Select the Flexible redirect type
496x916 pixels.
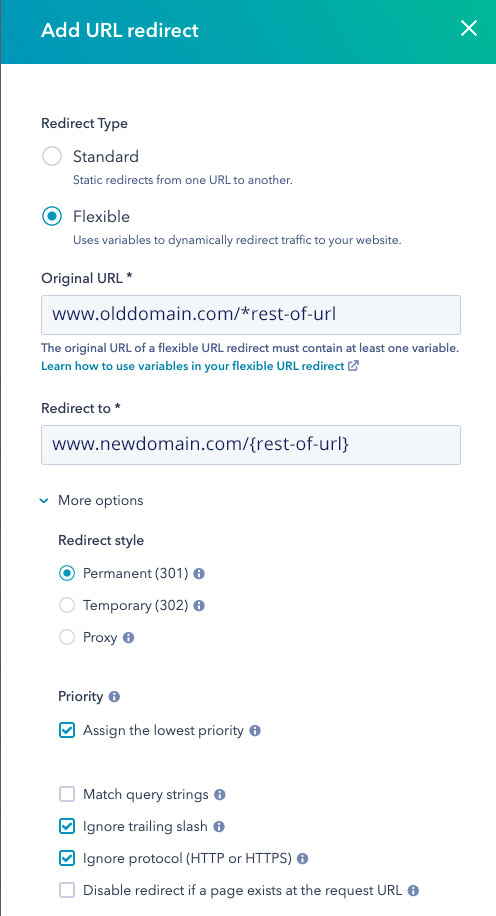tap(52, 217)
